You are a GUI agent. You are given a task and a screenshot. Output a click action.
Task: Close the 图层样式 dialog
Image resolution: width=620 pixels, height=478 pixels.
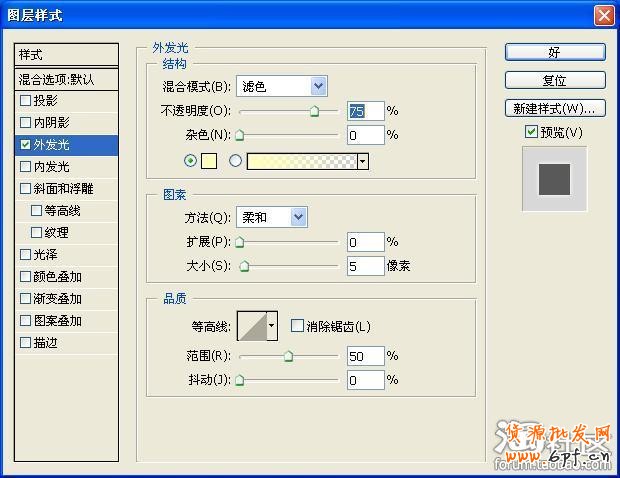[603, 15]
